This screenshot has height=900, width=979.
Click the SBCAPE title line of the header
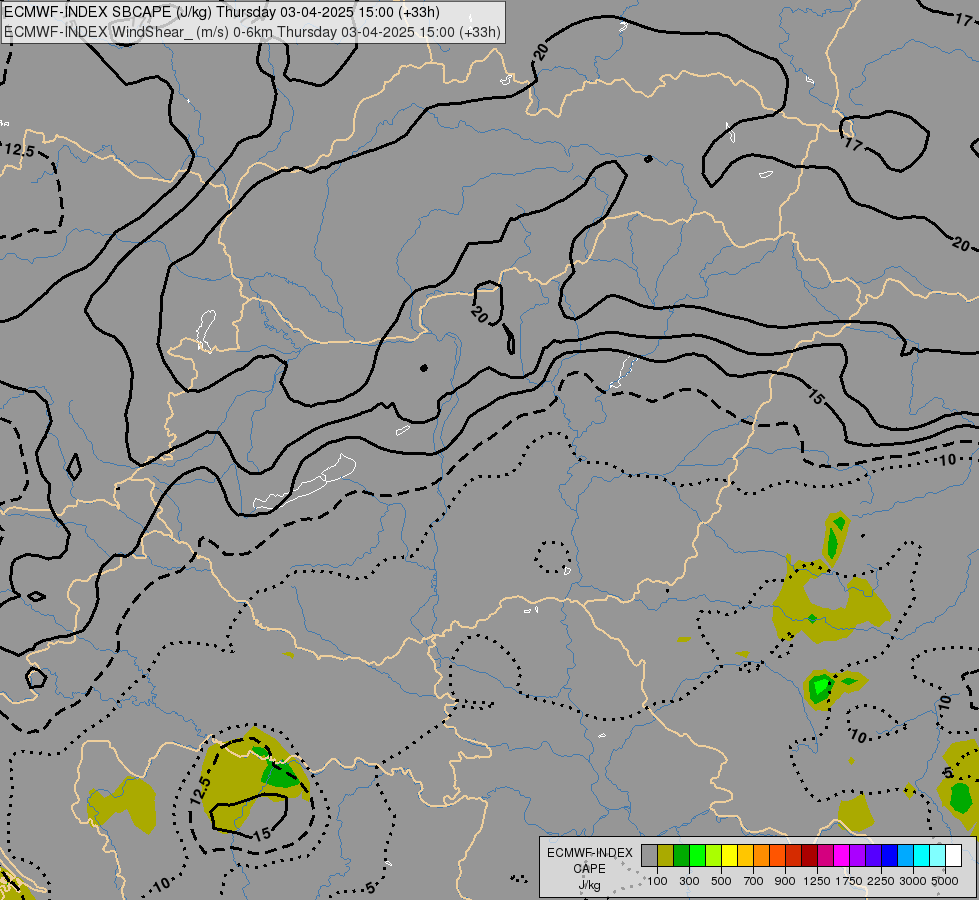pyautogui.click(x=222, y=12)
